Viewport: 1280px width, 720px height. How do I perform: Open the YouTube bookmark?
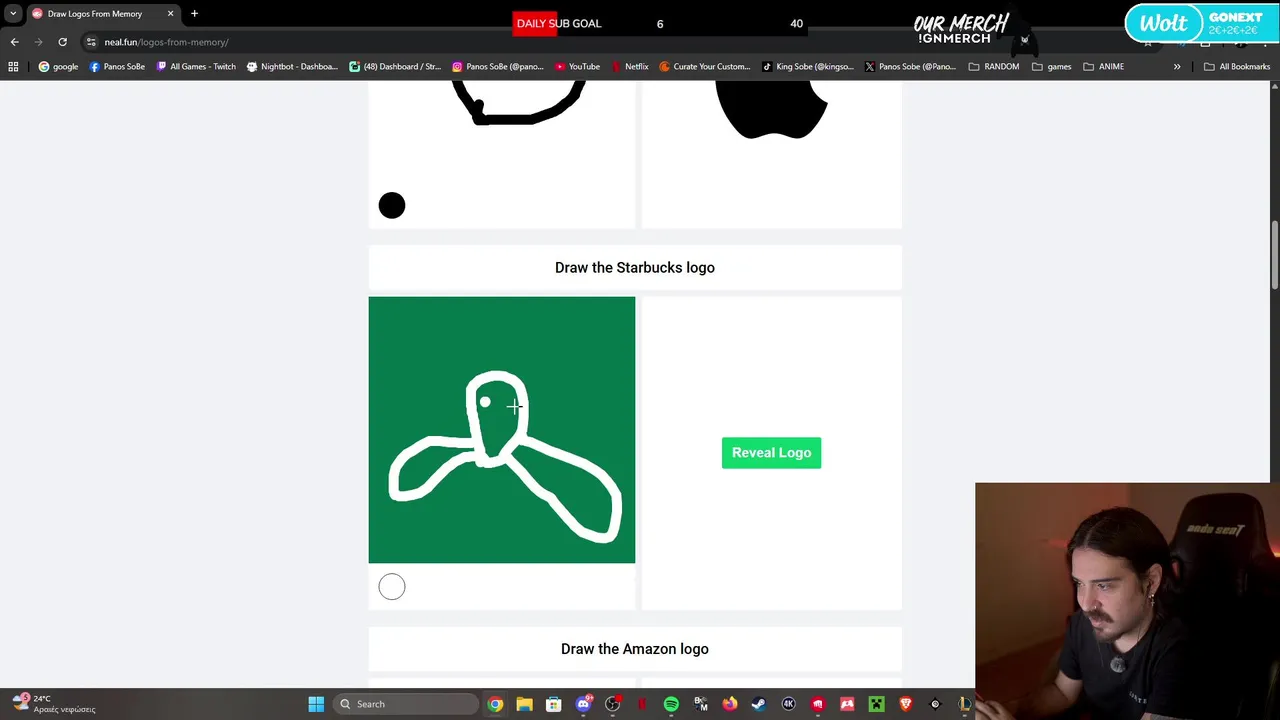[577, 67]
